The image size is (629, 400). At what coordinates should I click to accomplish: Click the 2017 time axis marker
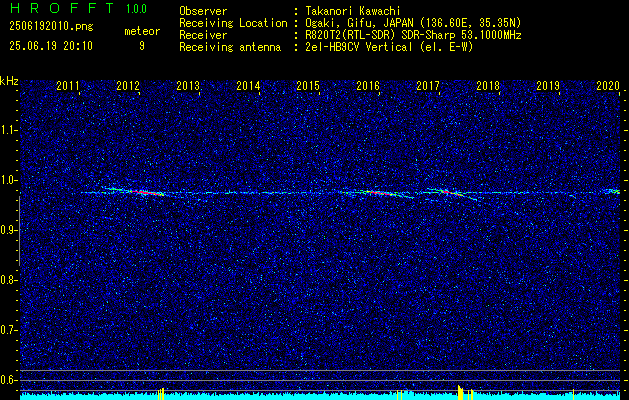tap(428, 85)
